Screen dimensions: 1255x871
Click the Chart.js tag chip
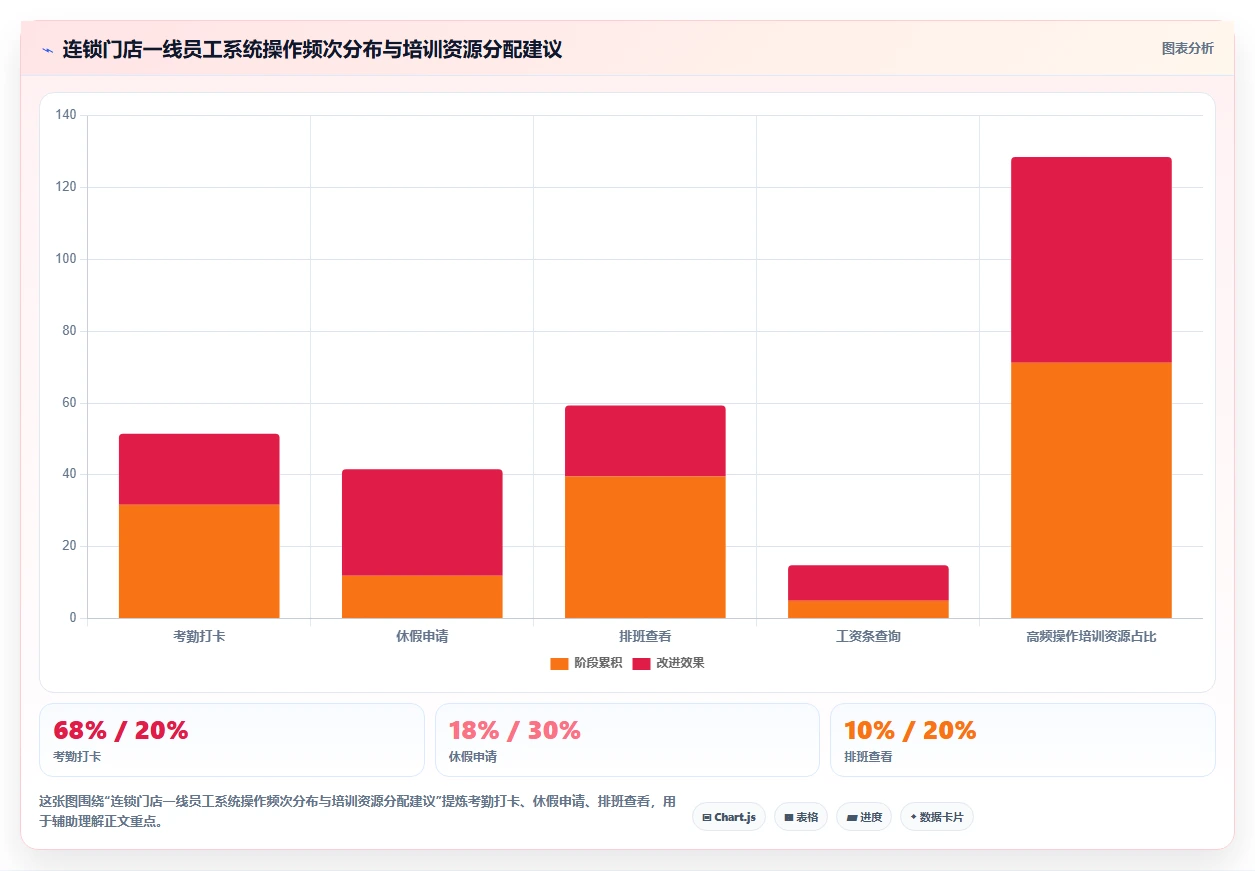(x=729, y=817)
